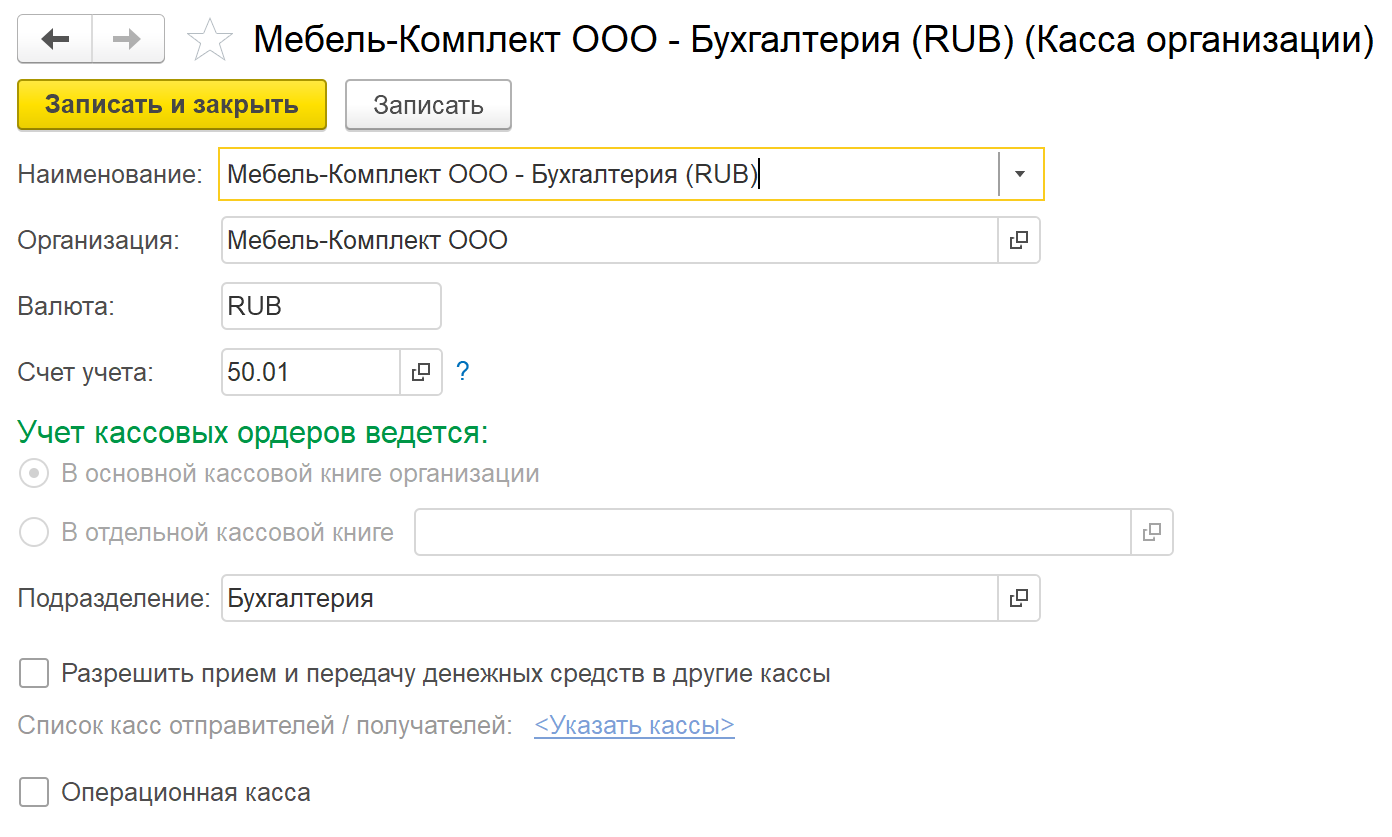Click the forward navigation arrow
This screenshot has height=837, width=1392.
coord(128,40)
